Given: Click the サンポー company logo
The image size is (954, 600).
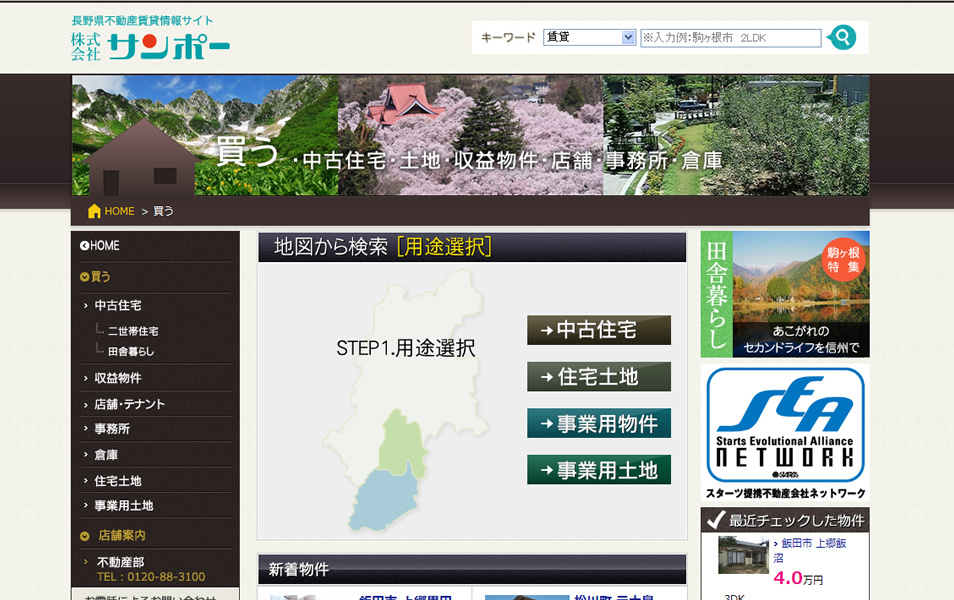Looking at the screenshot, I should (150, 46).
